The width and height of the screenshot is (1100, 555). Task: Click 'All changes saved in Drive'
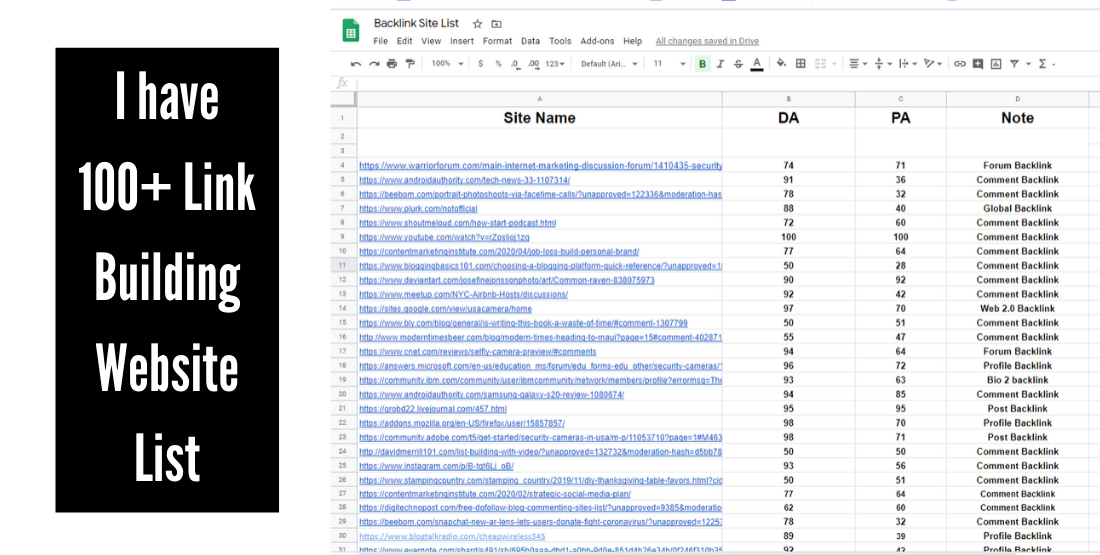click(707, 41)
